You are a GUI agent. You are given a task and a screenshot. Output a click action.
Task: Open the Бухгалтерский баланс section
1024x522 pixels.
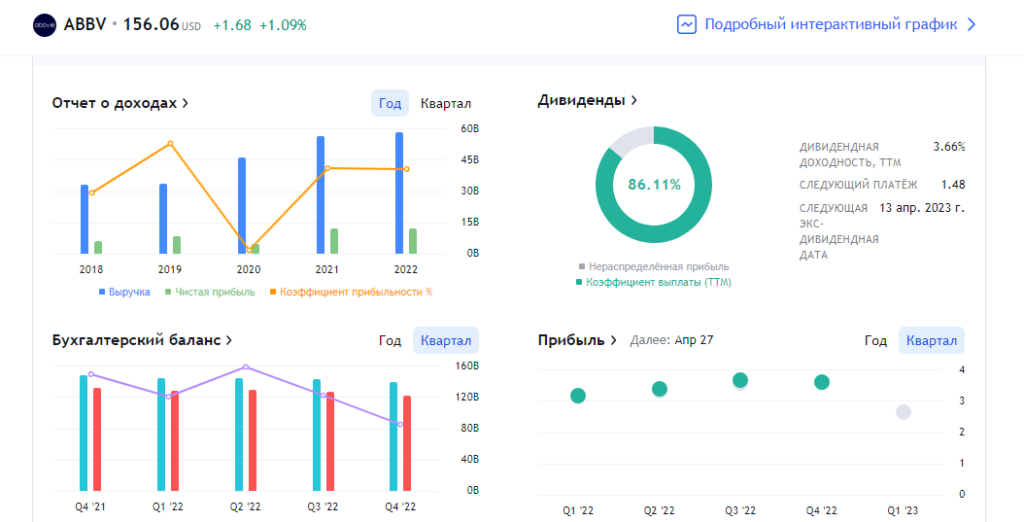pos(142,340)
